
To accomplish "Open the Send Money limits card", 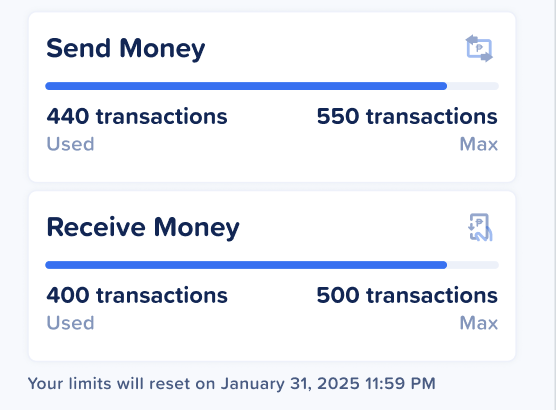I will pyautogui.click(x=272, y=97).
